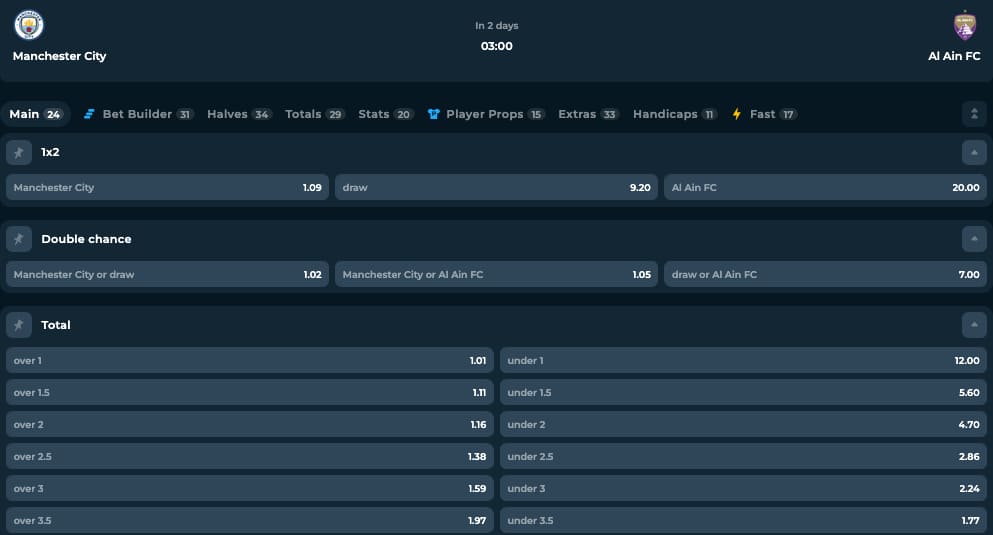Image resolution: width=993 pixels, height=535 pixels.
Task: Pick over 2 at 1.16
Action: coord(250,424)
